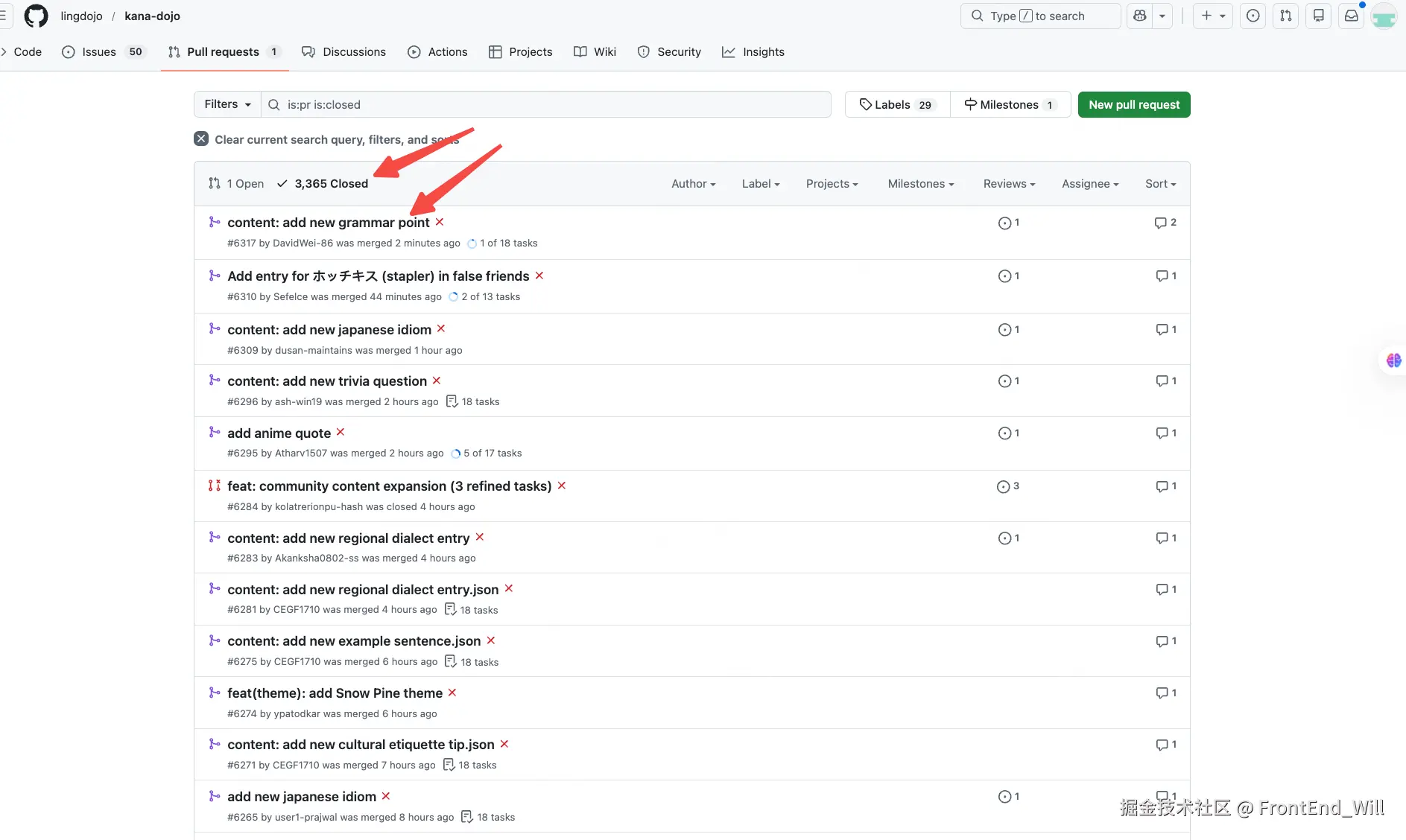Click failed checks X on cultural etiquette tip PR
This screenshot has height=840, width=1406.
pyautogui.click(x=504, y=744)
